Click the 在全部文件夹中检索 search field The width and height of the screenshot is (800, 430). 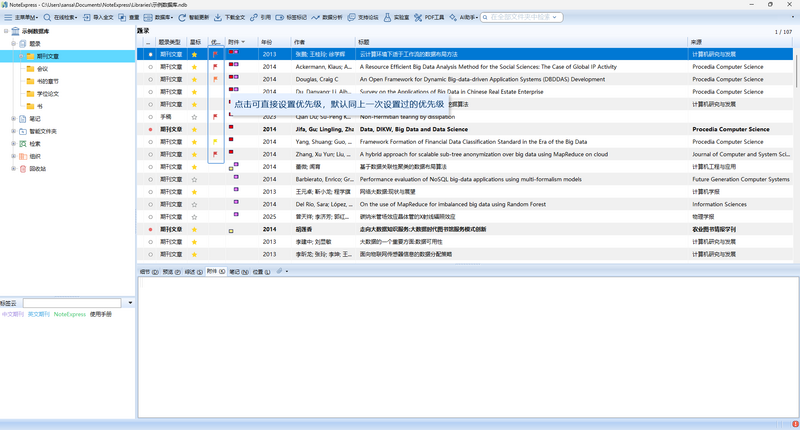point(521,17)
